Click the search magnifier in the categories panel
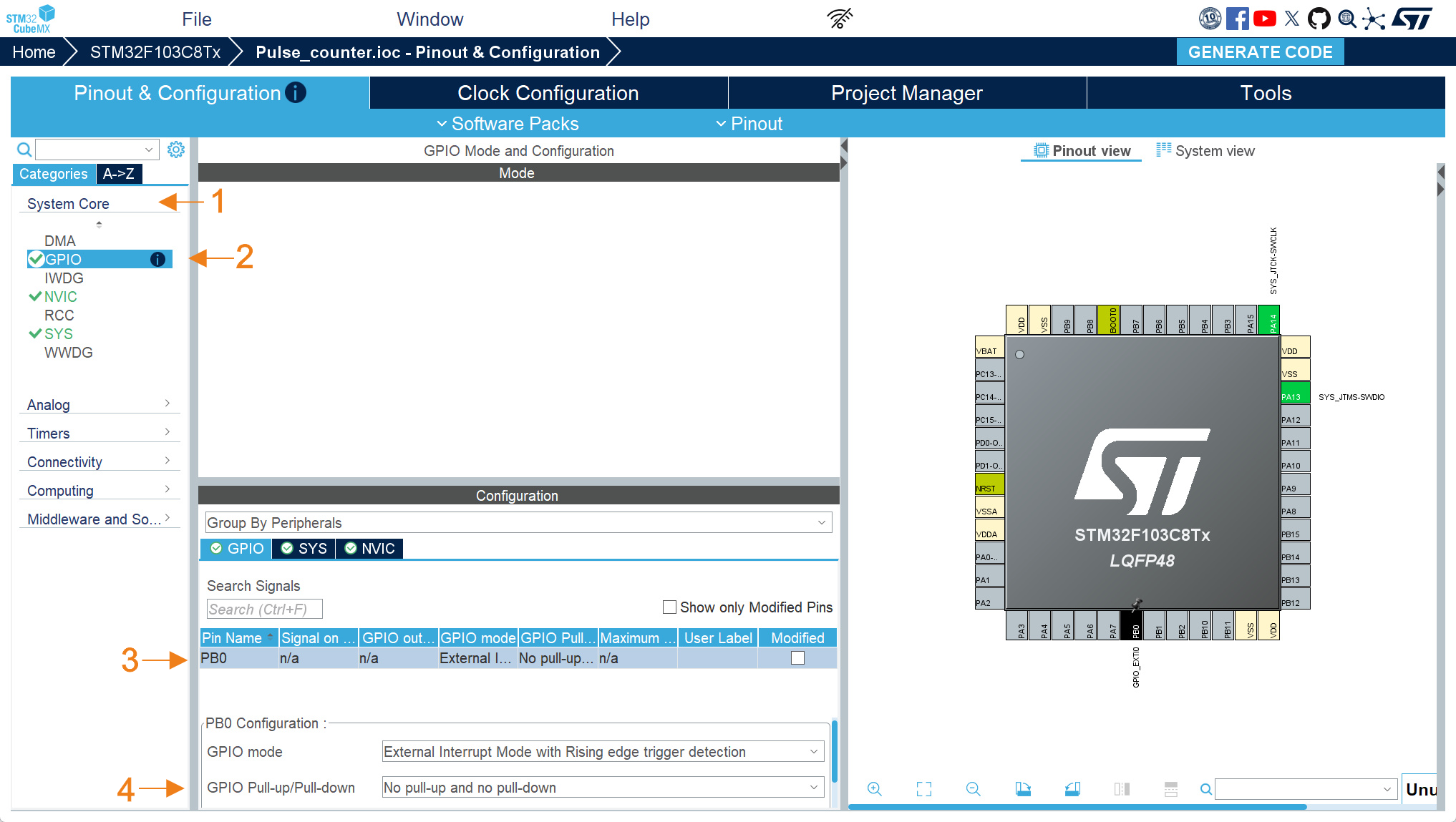This screenshot has height=822, width=1456. pos(24,150)
